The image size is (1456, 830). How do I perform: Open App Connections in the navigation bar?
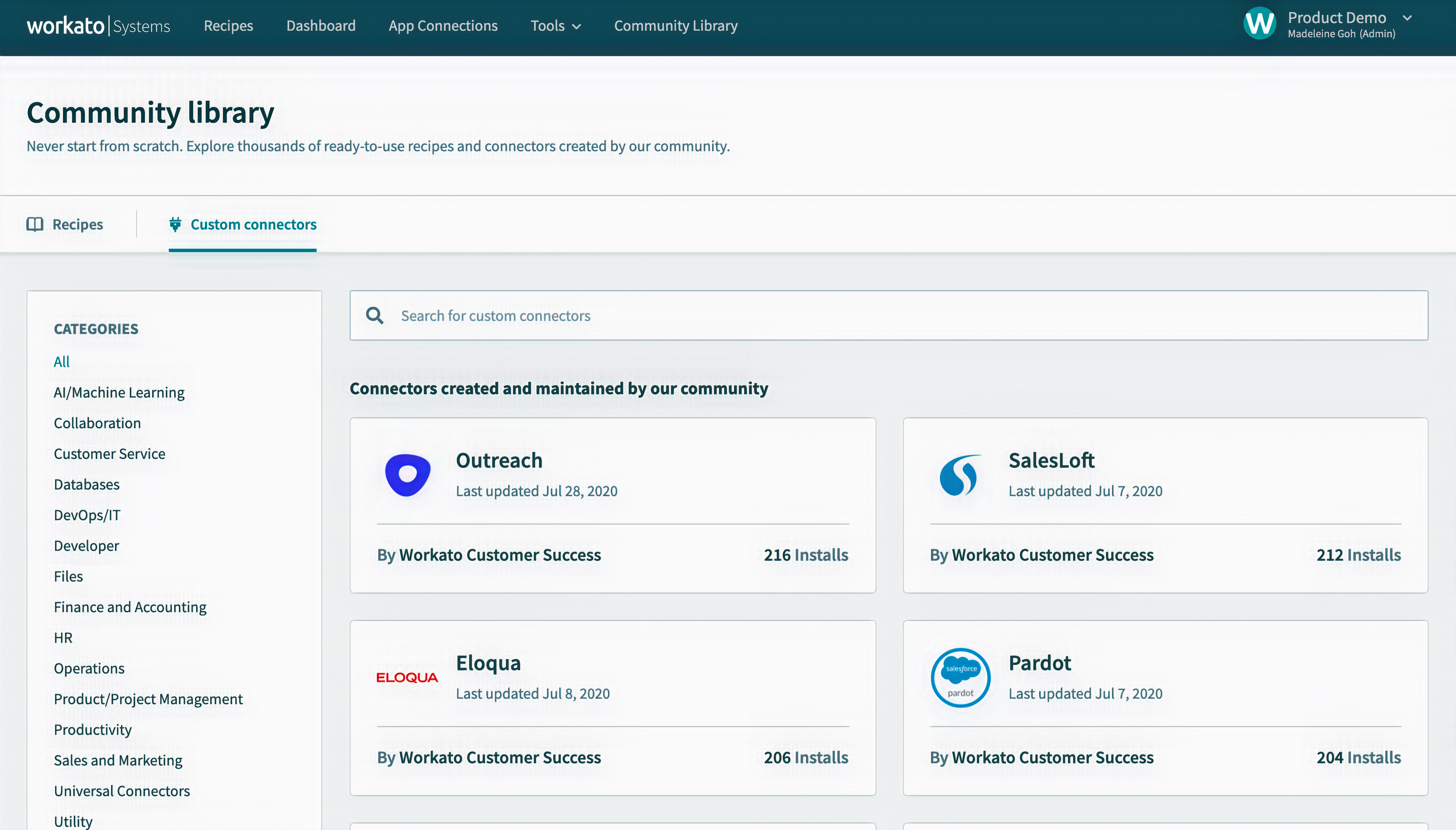tap(443, 26)
